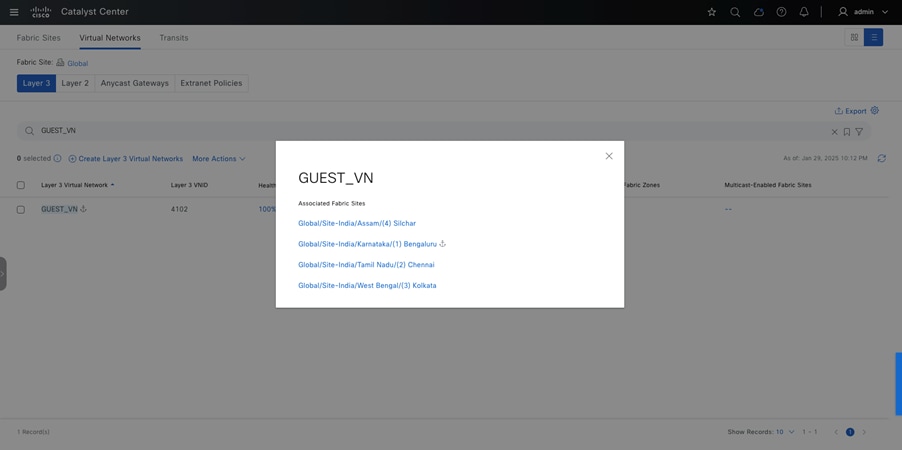The image size is (902, 450).
Task: Click the blue tab on right edge
Action: coord(899,384)
